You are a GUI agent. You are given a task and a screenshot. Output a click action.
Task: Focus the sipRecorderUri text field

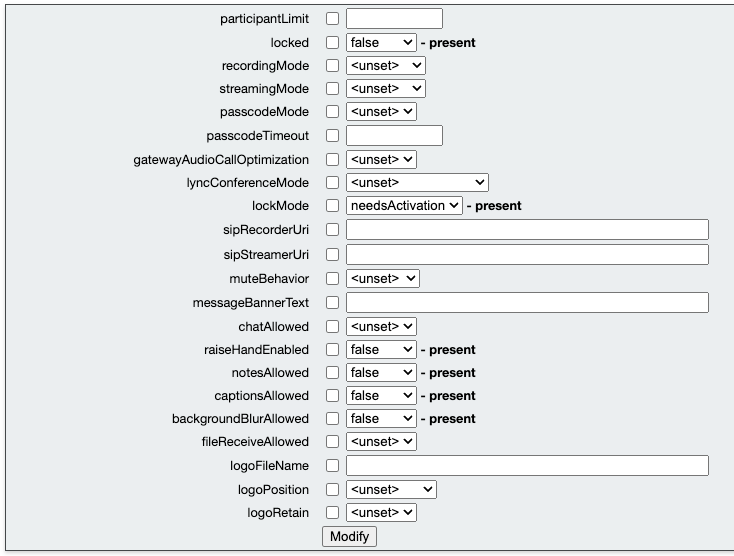coord(527,230)
